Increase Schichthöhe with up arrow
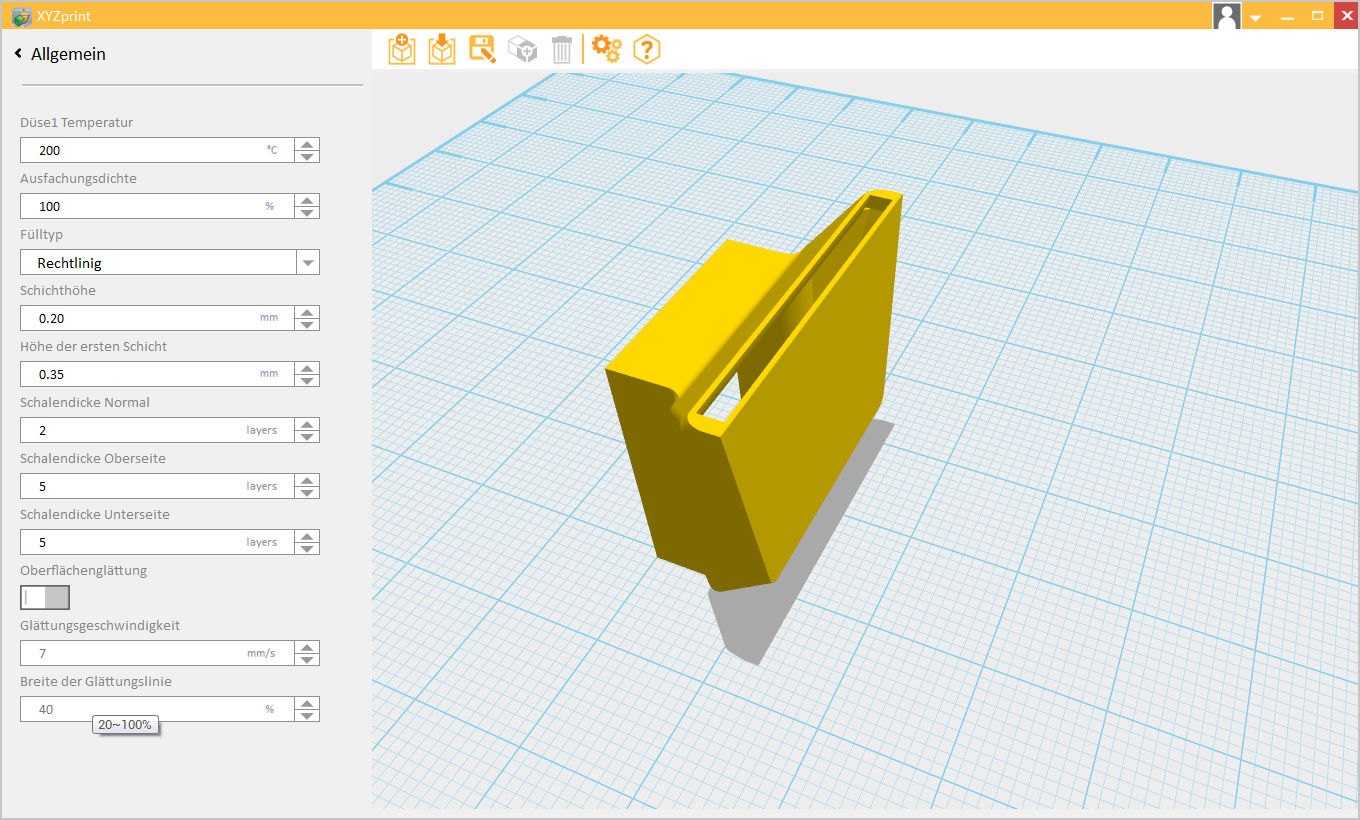 [x=308, y=313]
